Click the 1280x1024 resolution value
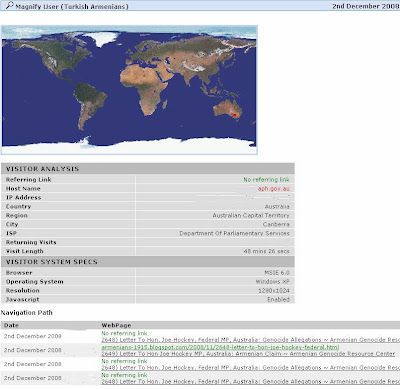 click(x=274, y=291)
